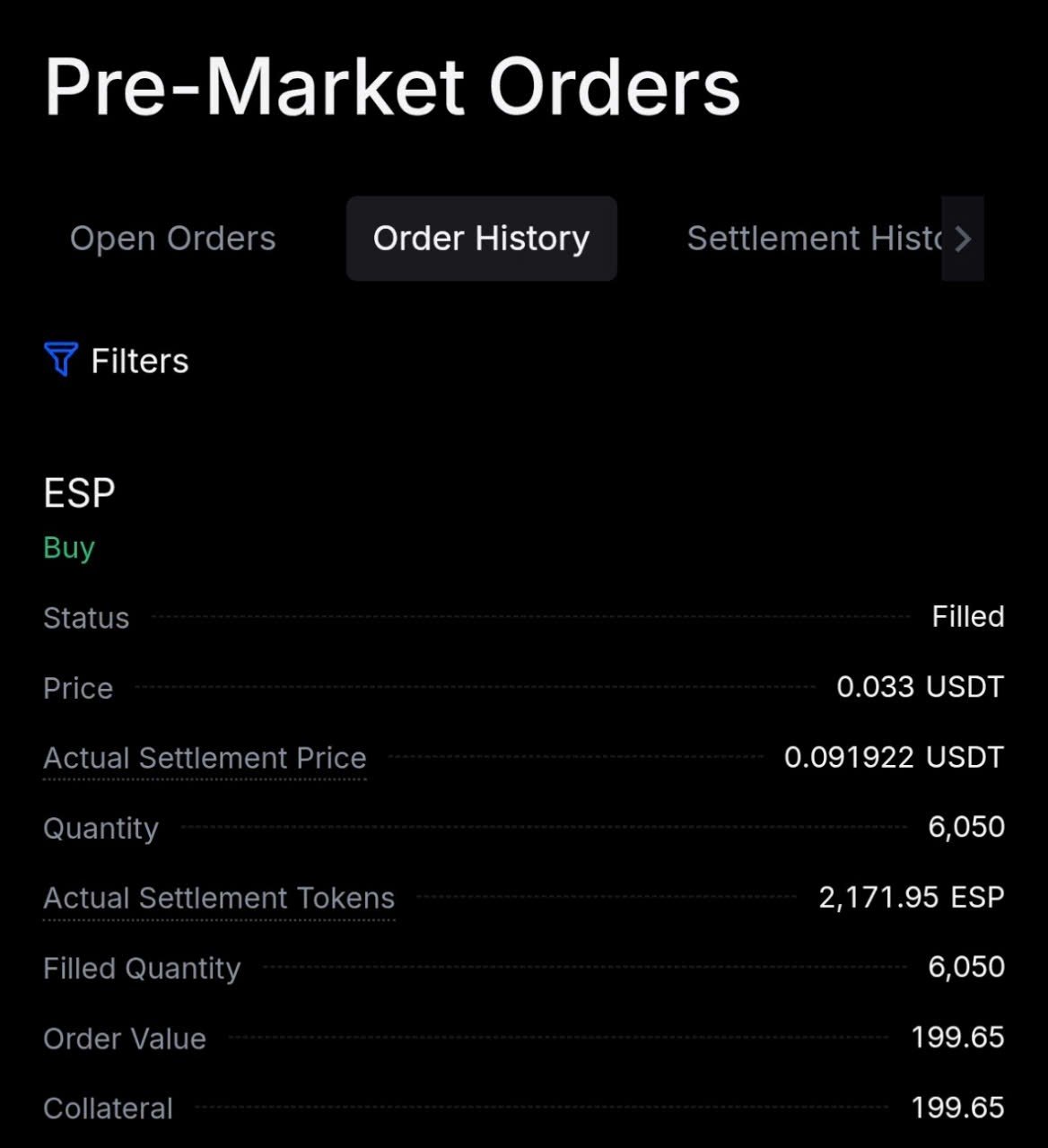1048x1148 pixels.
Task: Click the Order Value row's 199.65 amount
Action: (957, 1038)
